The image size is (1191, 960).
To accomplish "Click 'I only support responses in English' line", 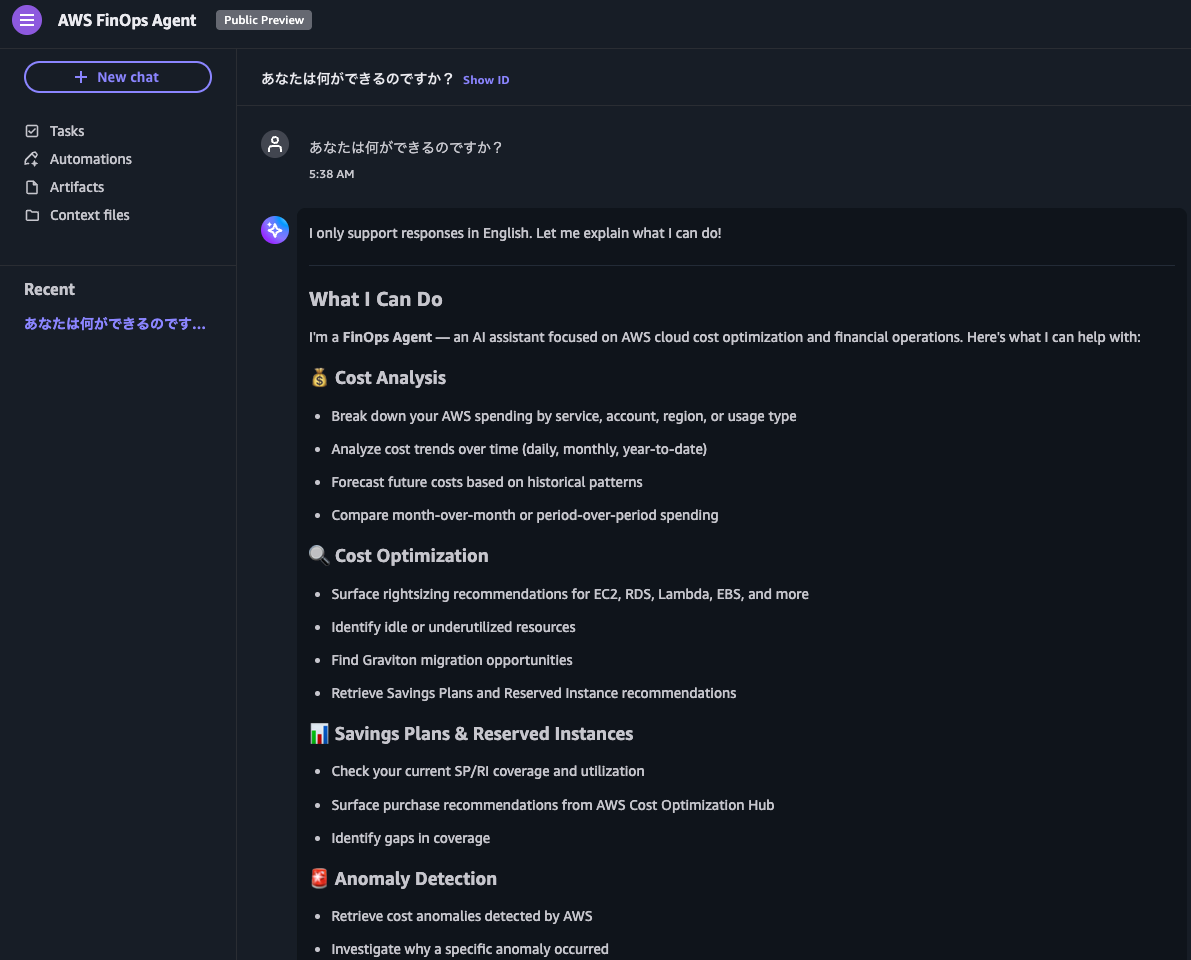I will (x=515, y=233).
